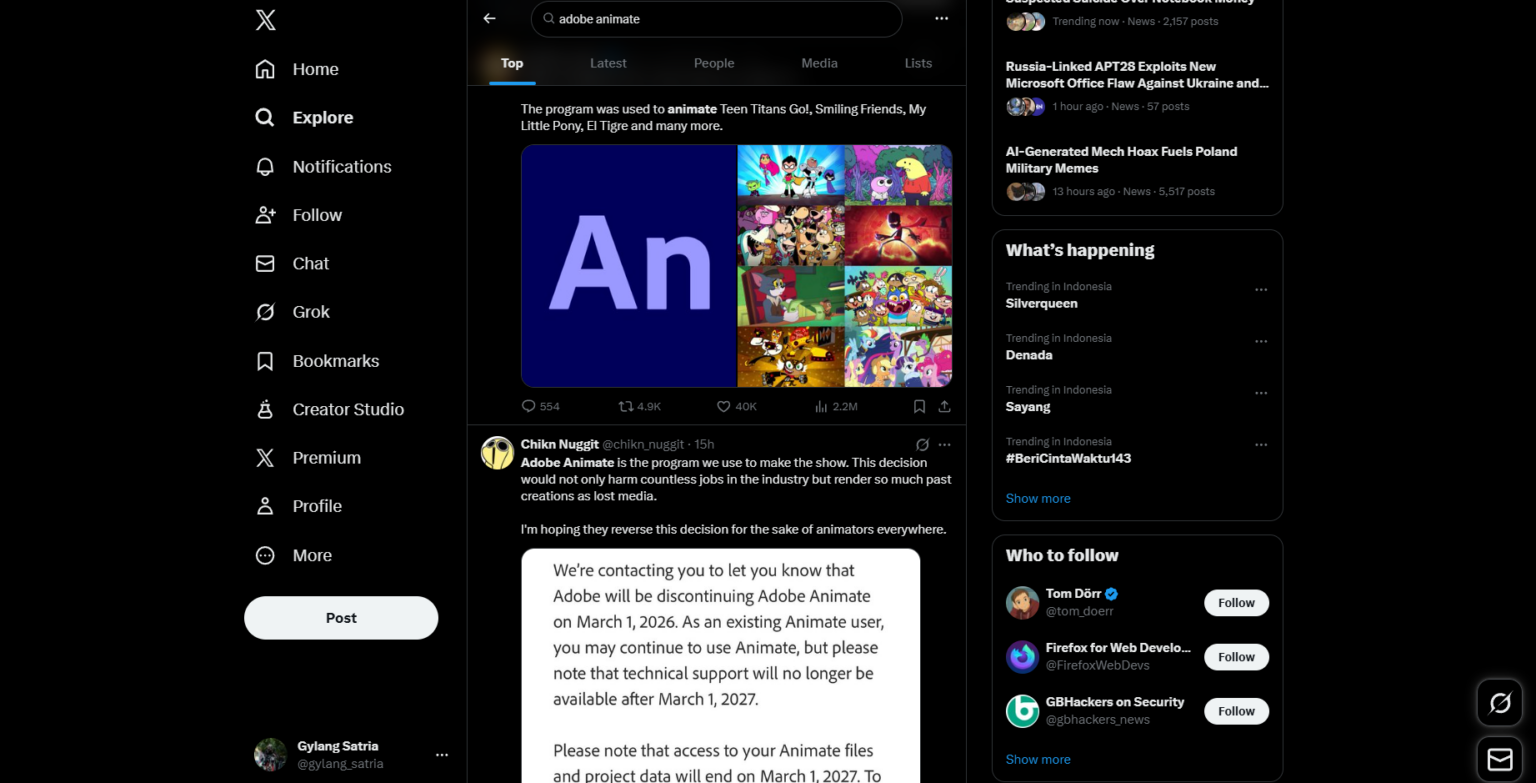
Task: Click the Post button
Action: 341,618
